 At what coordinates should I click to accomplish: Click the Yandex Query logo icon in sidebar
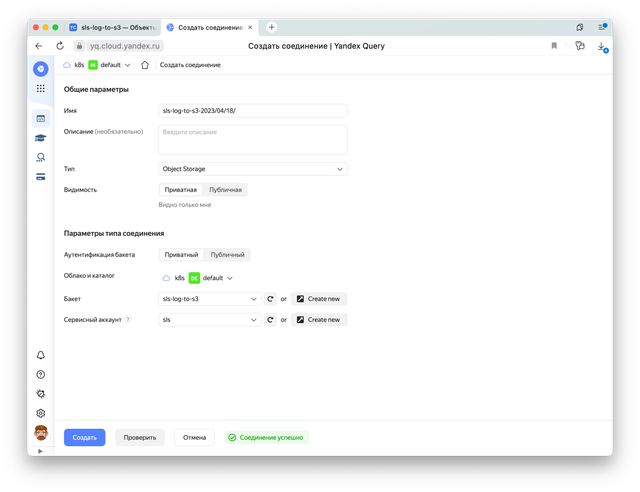pyautogui.click(x=40, y=68)
